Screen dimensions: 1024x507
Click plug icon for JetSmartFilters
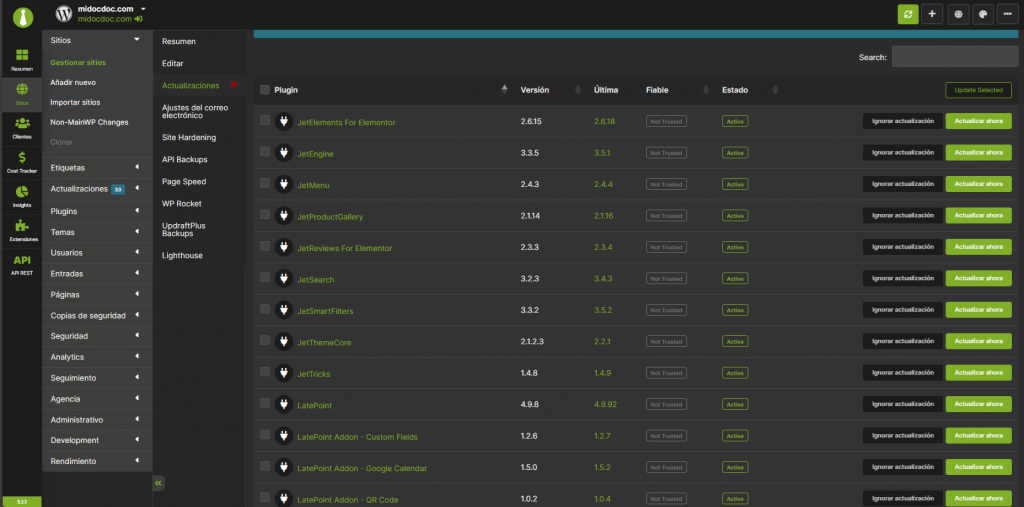coord(283,310)
